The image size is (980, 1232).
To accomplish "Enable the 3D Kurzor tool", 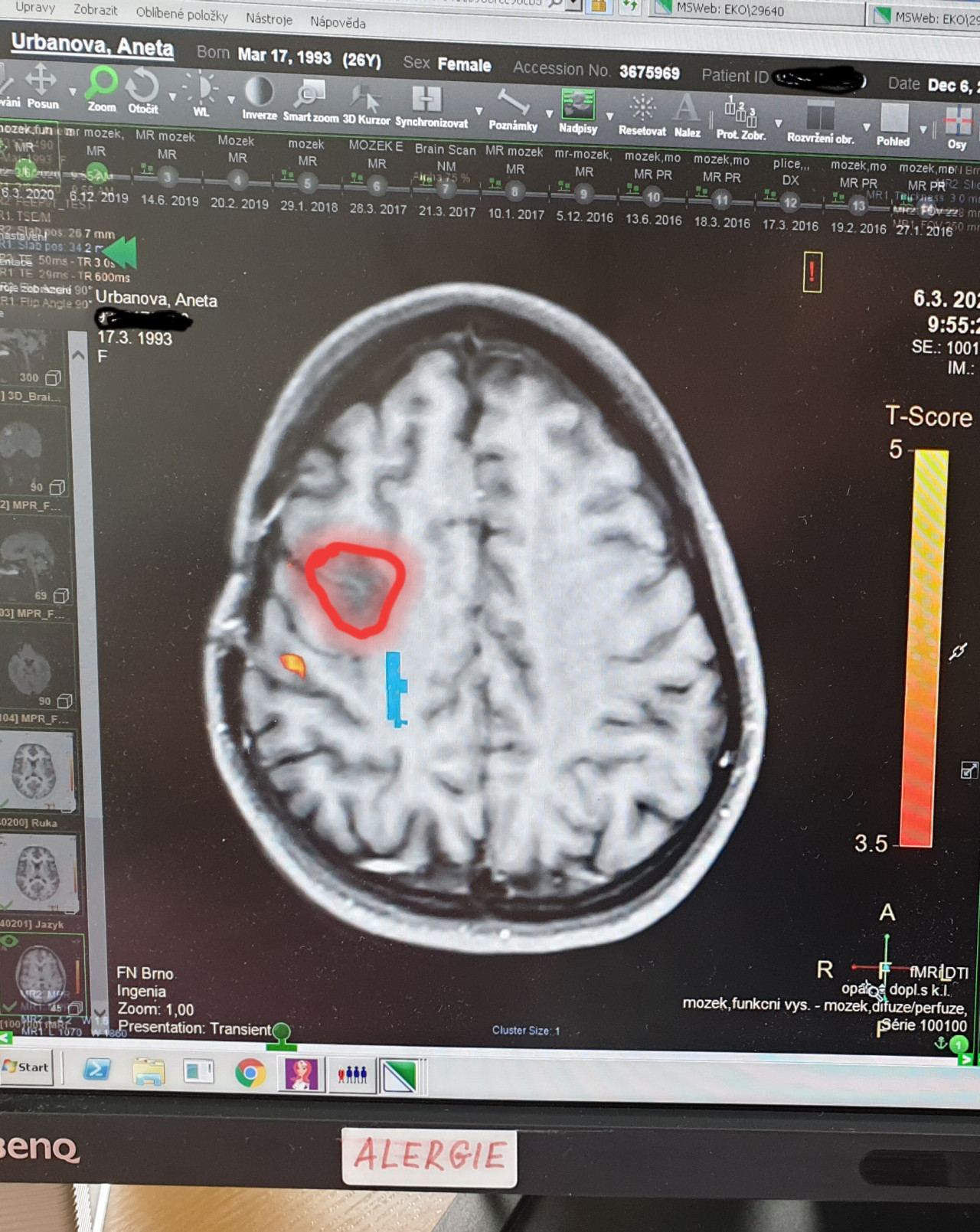I will click(366, 103).
